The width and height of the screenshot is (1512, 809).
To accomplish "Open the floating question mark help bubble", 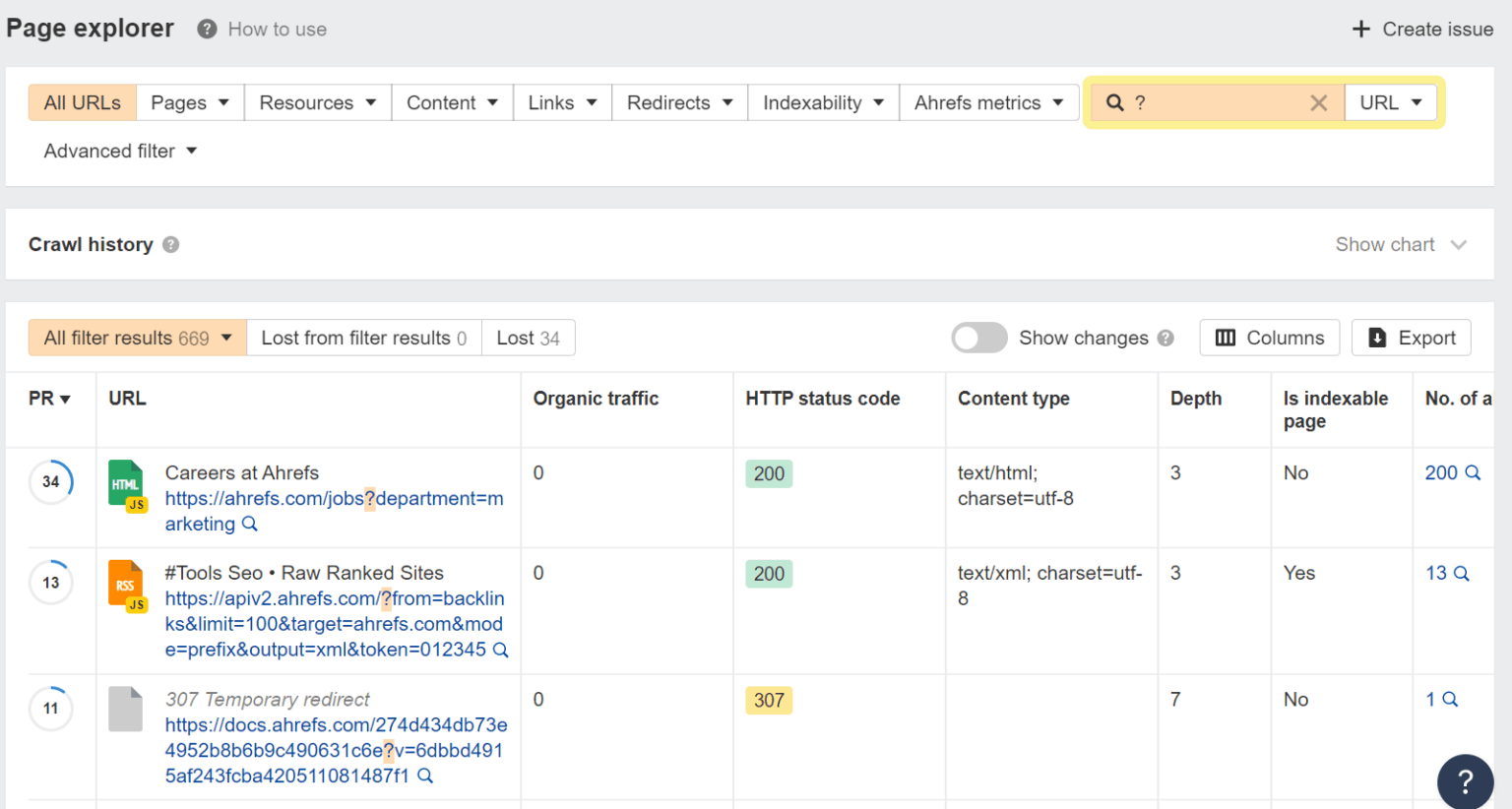I will pyautogui.click(x=1466, y=780).
